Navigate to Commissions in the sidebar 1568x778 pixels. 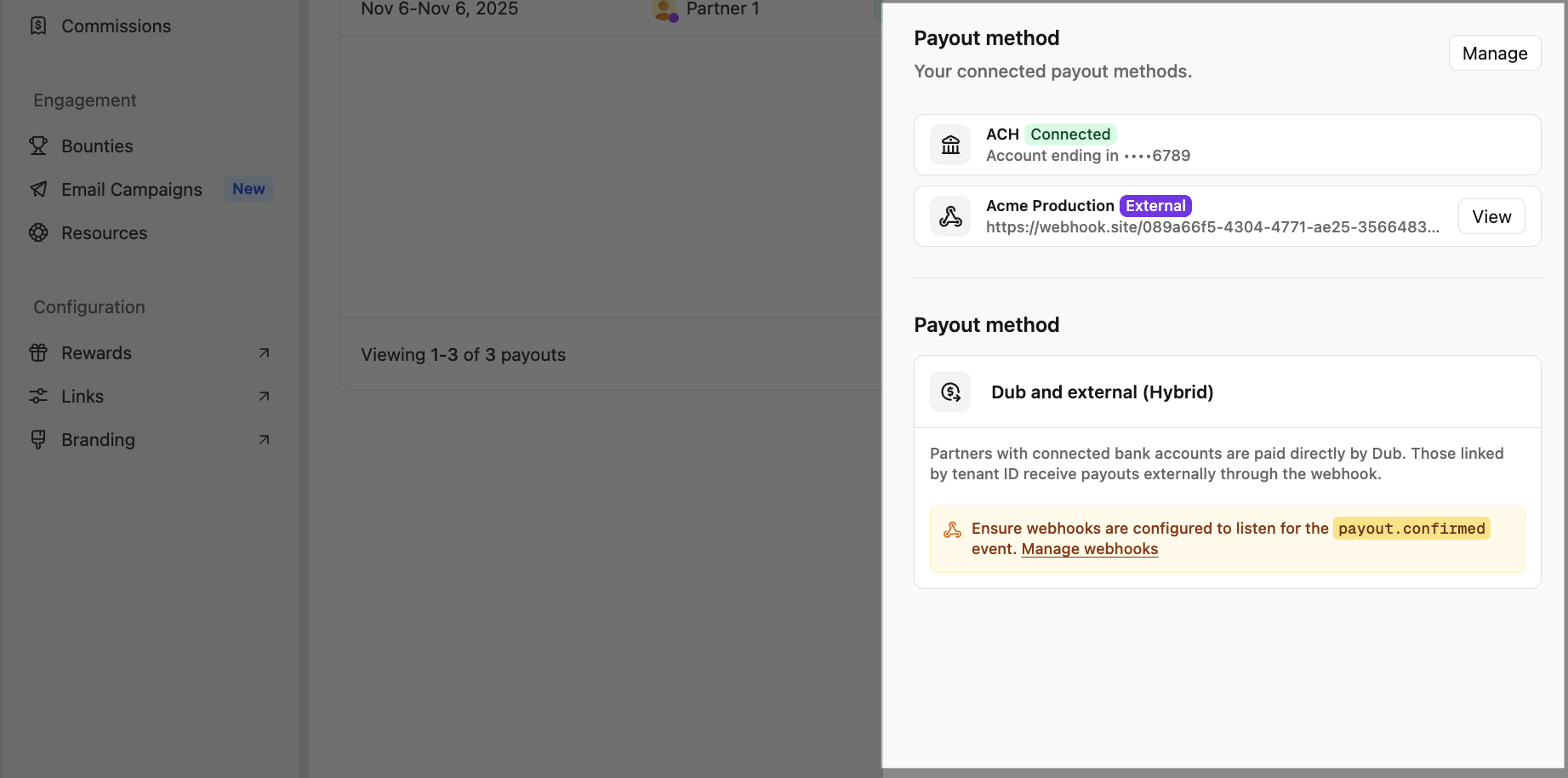tap(115, 26)
